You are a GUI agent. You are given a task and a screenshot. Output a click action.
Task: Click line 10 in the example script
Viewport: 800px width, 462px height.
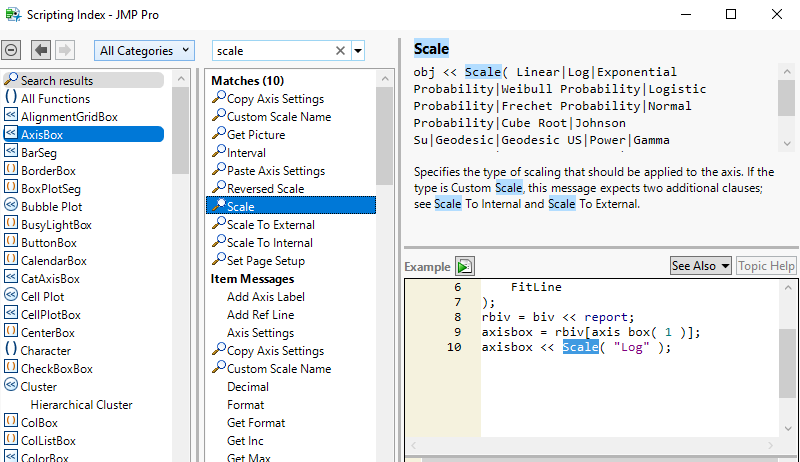(x=577, y=347)
